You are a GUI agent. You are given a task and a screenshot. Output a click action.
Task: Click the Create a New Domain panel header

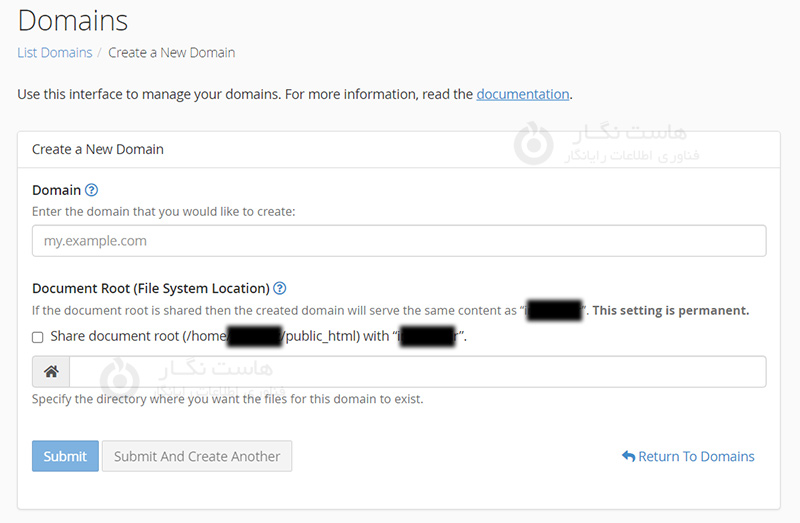[x=98, y=149]
